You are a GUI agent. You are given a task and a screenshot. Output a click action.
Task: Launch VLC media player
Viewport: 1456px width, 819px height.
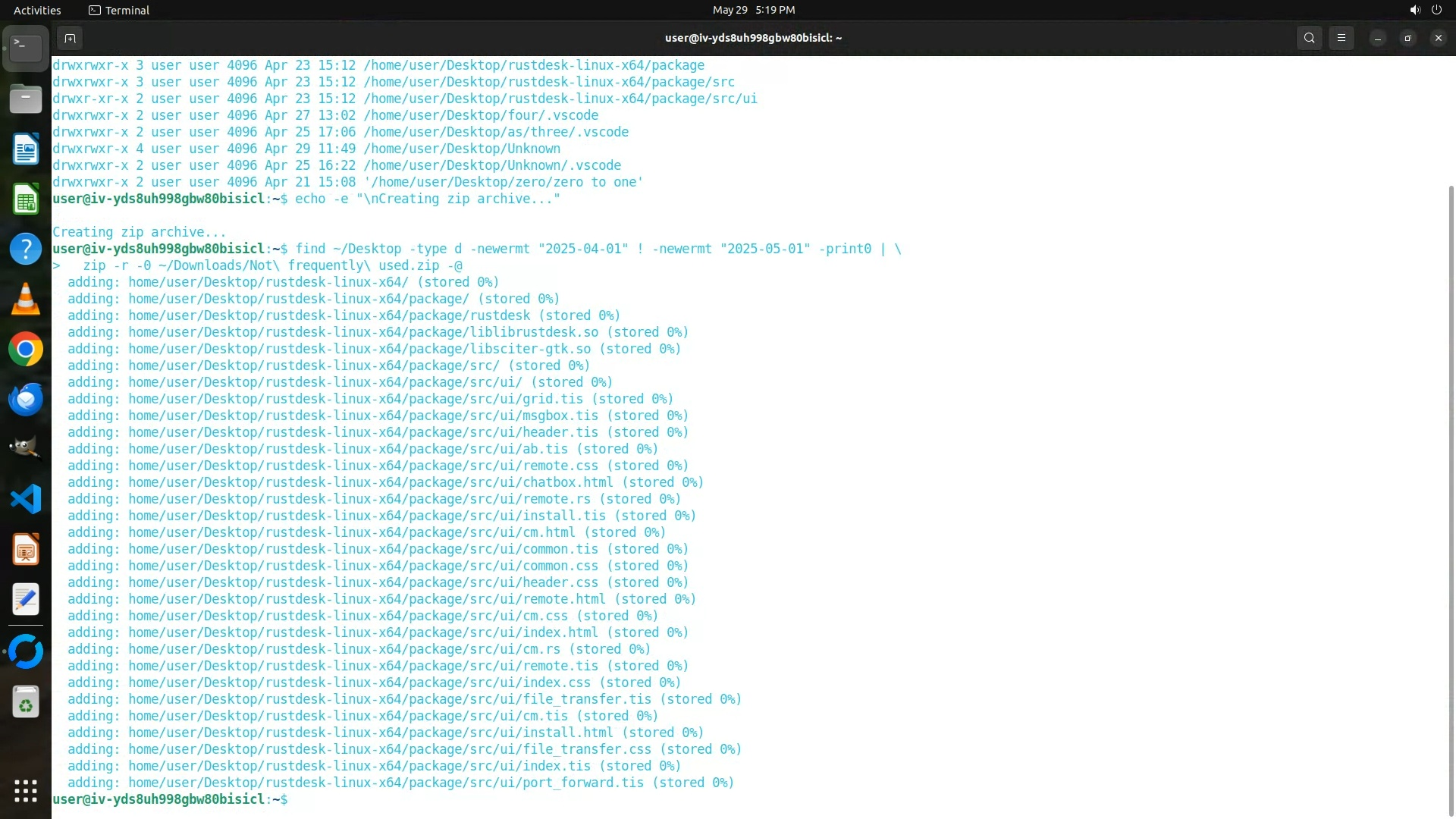pyautogui.click(x=26, y=299)
